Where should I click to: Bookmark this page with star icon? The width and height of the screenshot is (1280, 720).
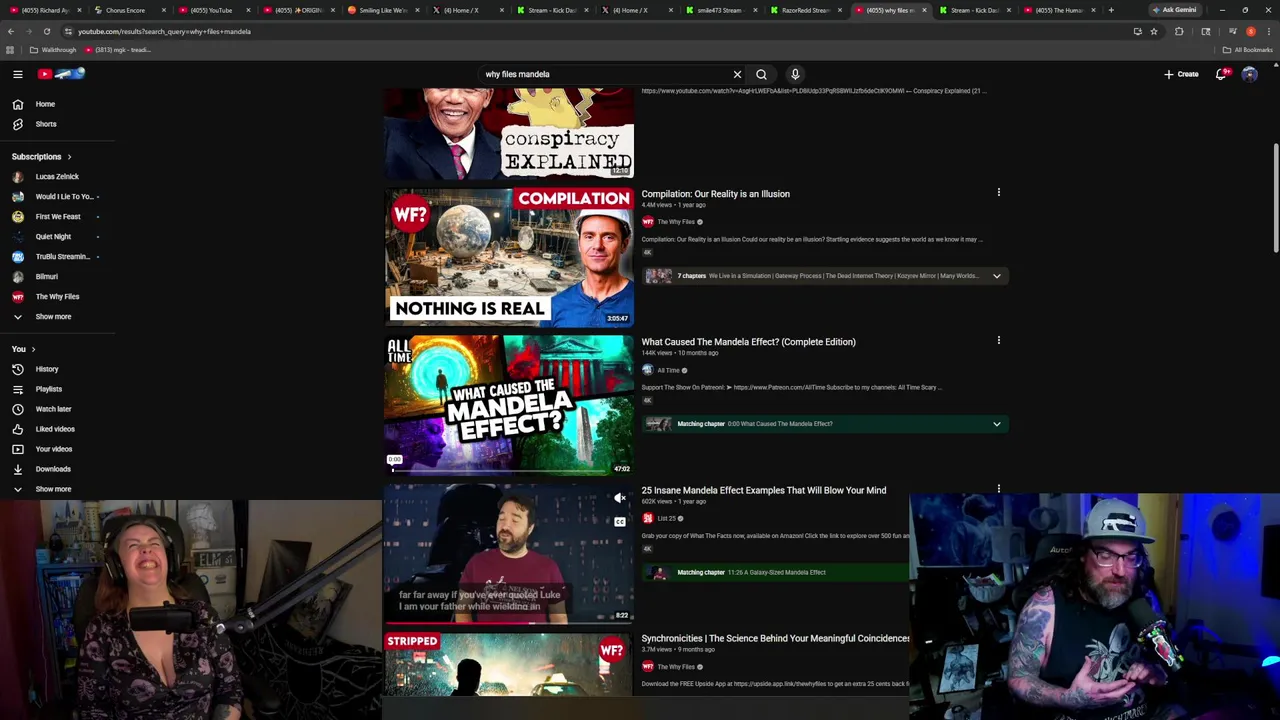(x=1154, y=31)
